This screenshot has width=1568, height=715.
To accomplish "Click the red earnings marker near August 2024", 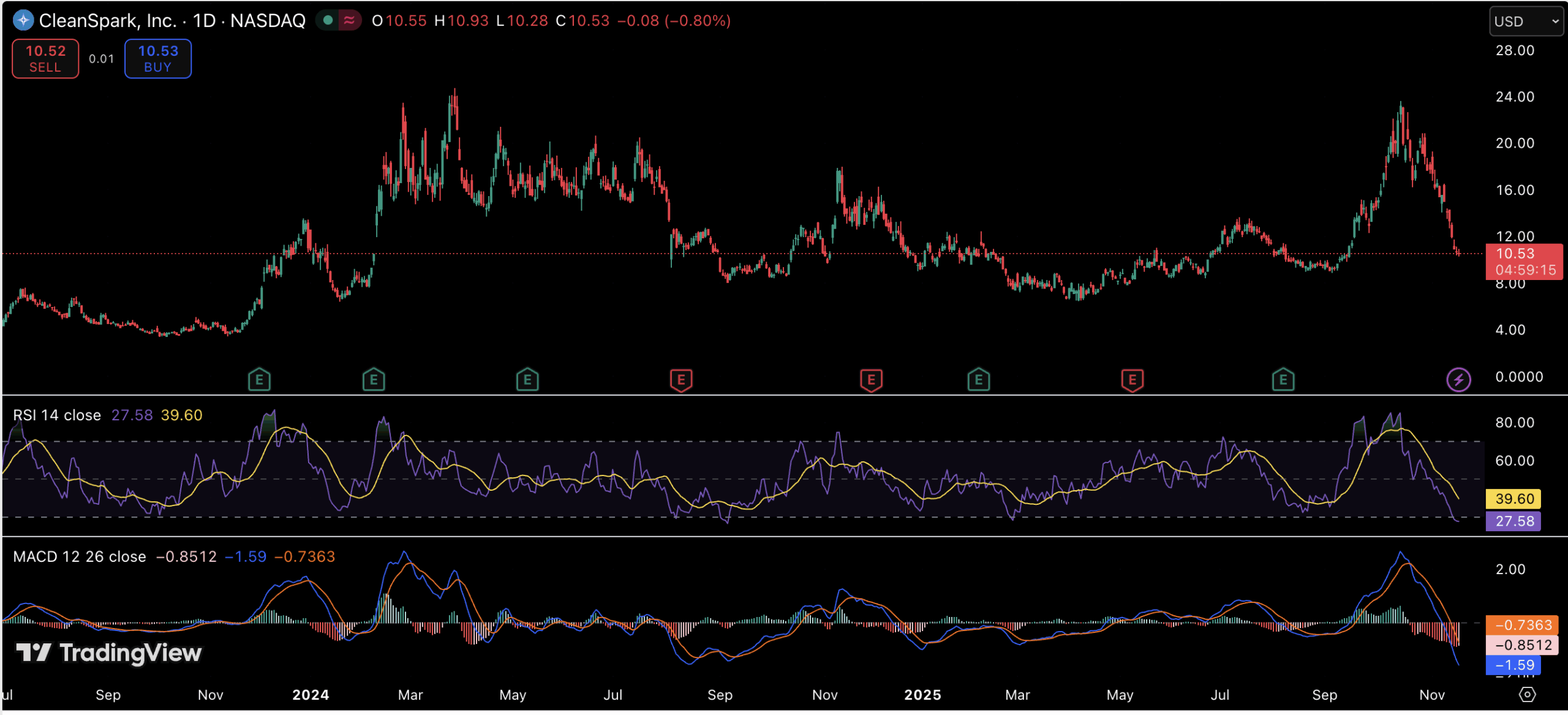I will tap(680, 380).
